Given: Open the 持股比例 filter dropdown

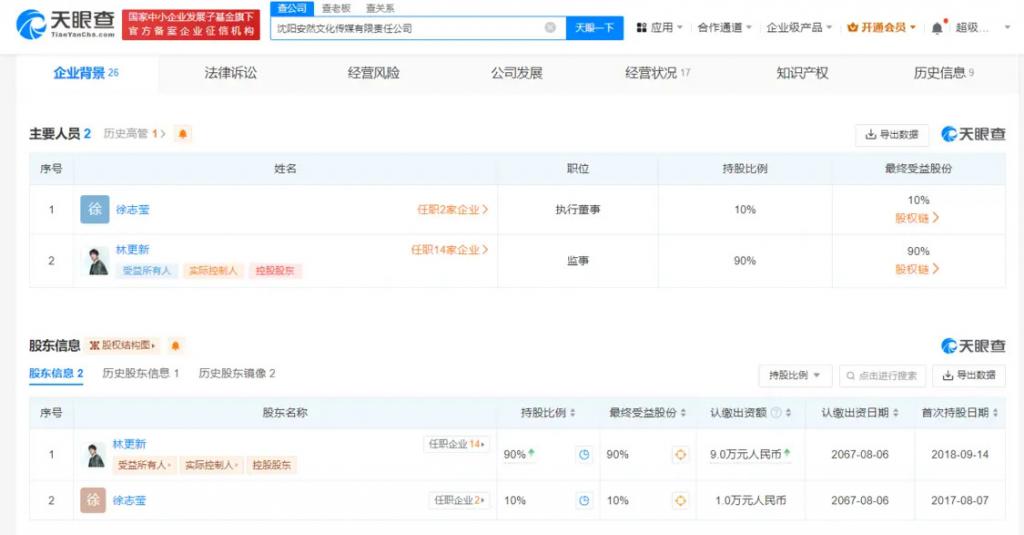Looking at the screenshot, I should click(x=795, y=375).
